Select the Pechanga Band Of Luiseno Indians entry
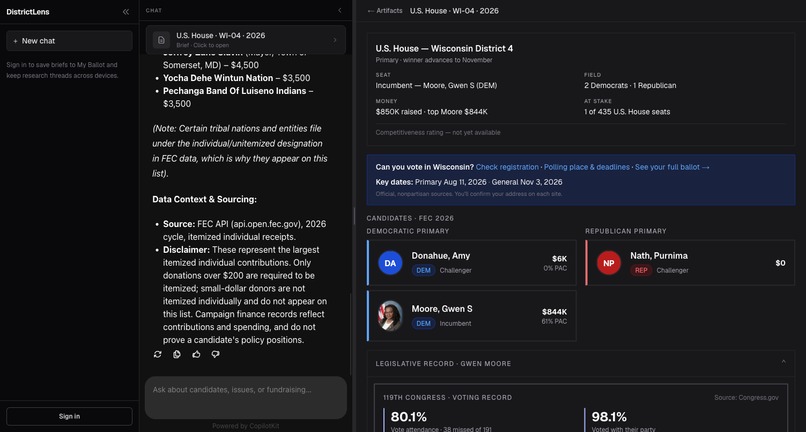806x432 pixels. [238, 97]
